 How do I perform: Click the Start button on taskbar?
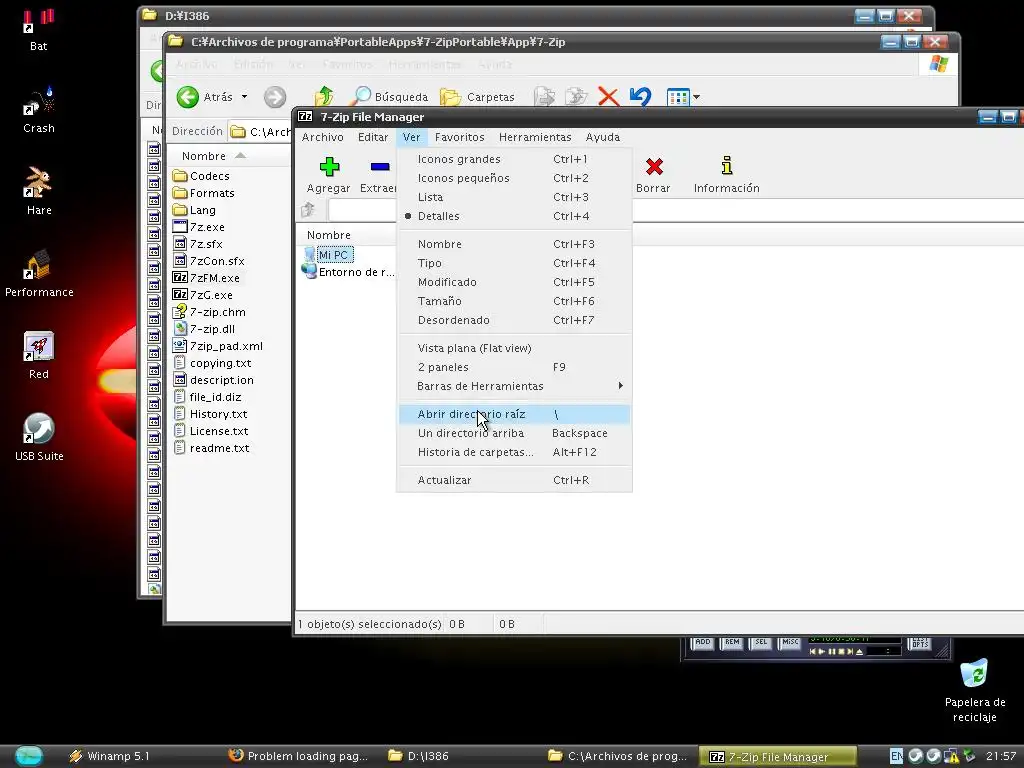29,756
